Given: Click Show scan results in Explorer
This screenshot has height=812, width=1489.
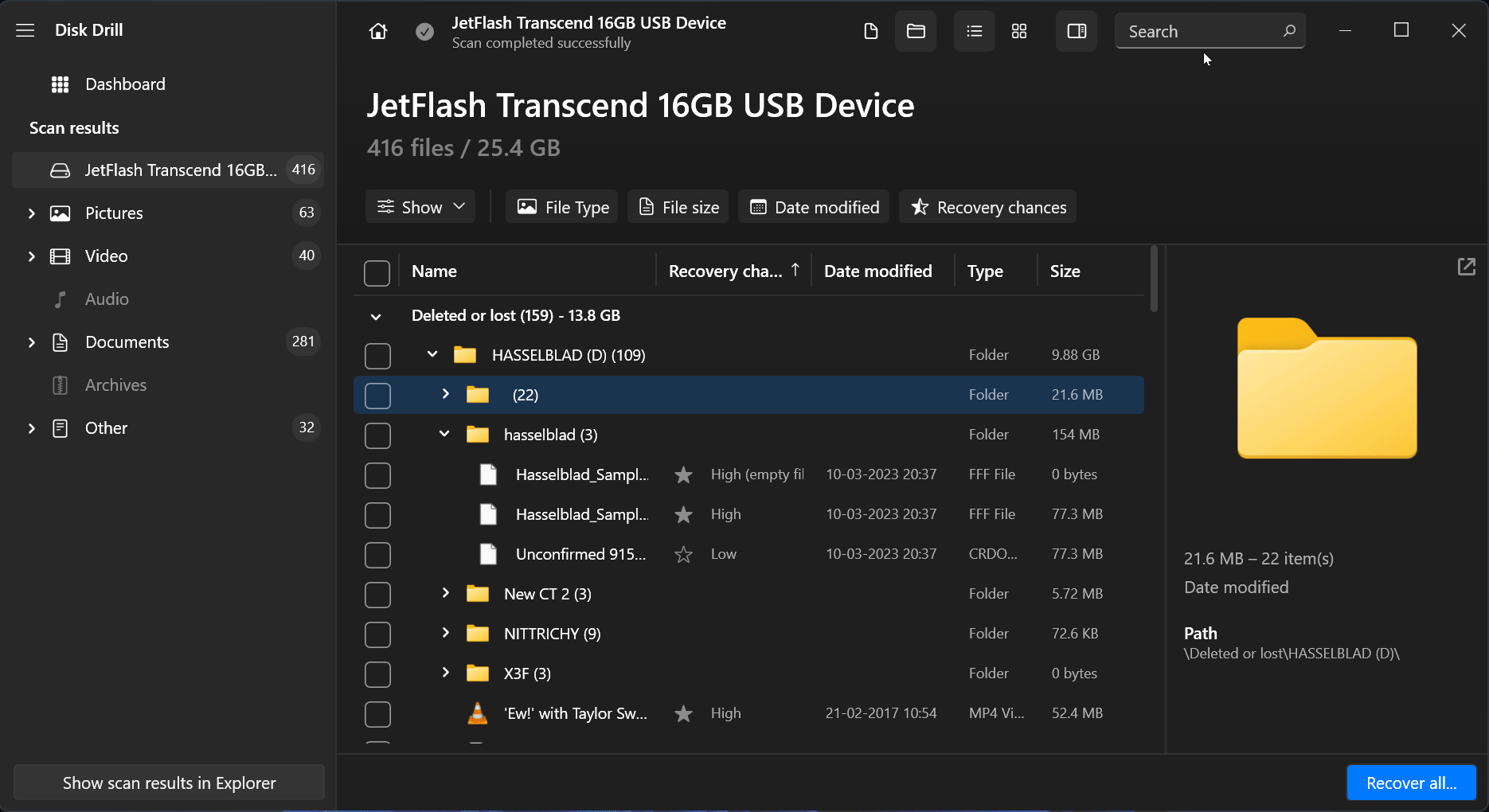Looking at the screenshot, I should [x=169, y=783].
